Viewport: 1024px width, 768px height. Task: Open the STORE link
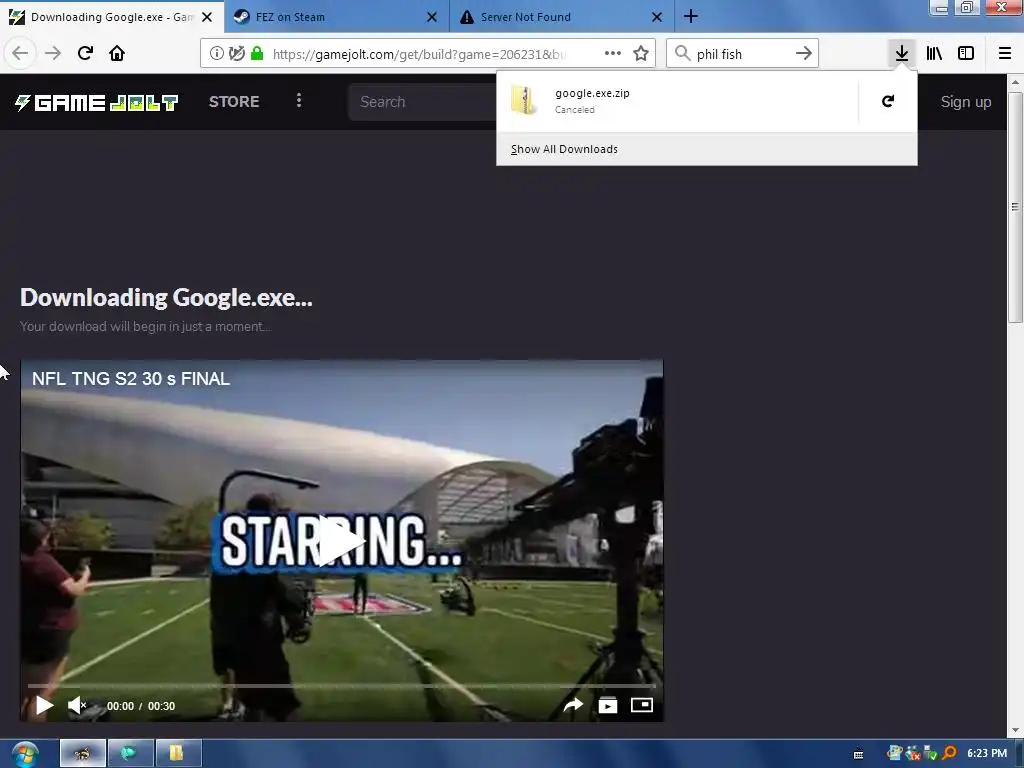pyautogui.click(x=234, y=102)
